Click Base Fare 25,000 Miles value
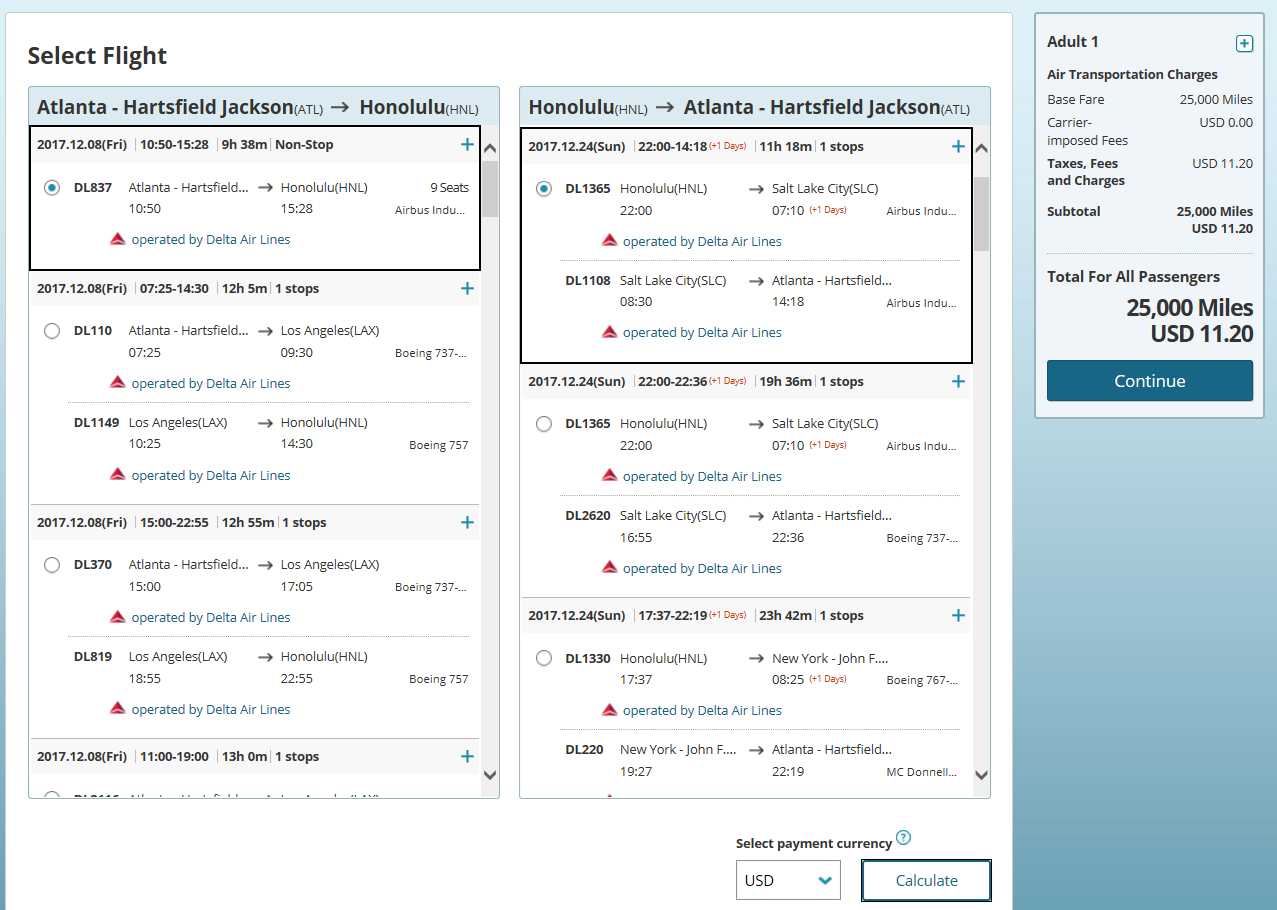 pos(1216,99)
